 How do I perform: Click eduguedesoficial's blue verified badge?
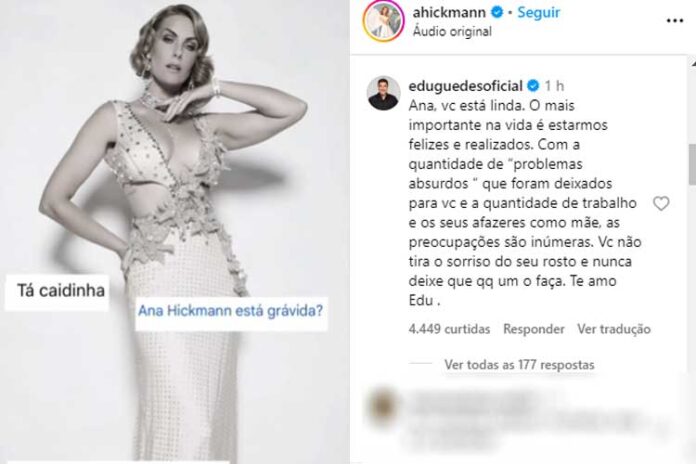tap(533, 85)
